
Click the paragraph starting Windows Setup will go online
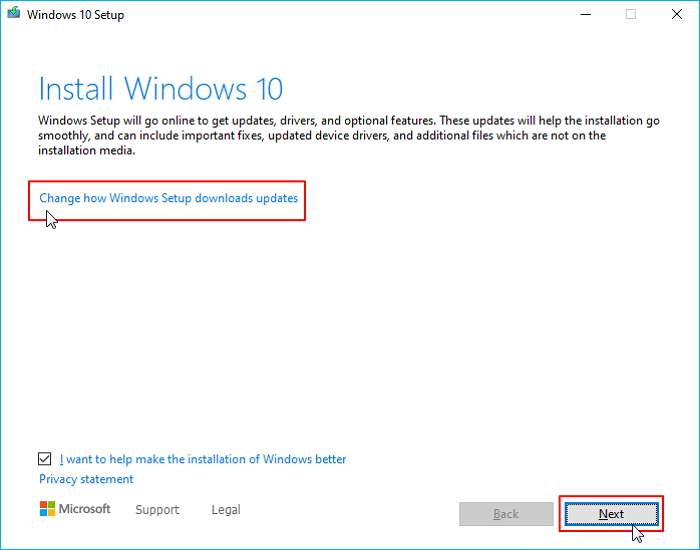click(x=349, y=135)
